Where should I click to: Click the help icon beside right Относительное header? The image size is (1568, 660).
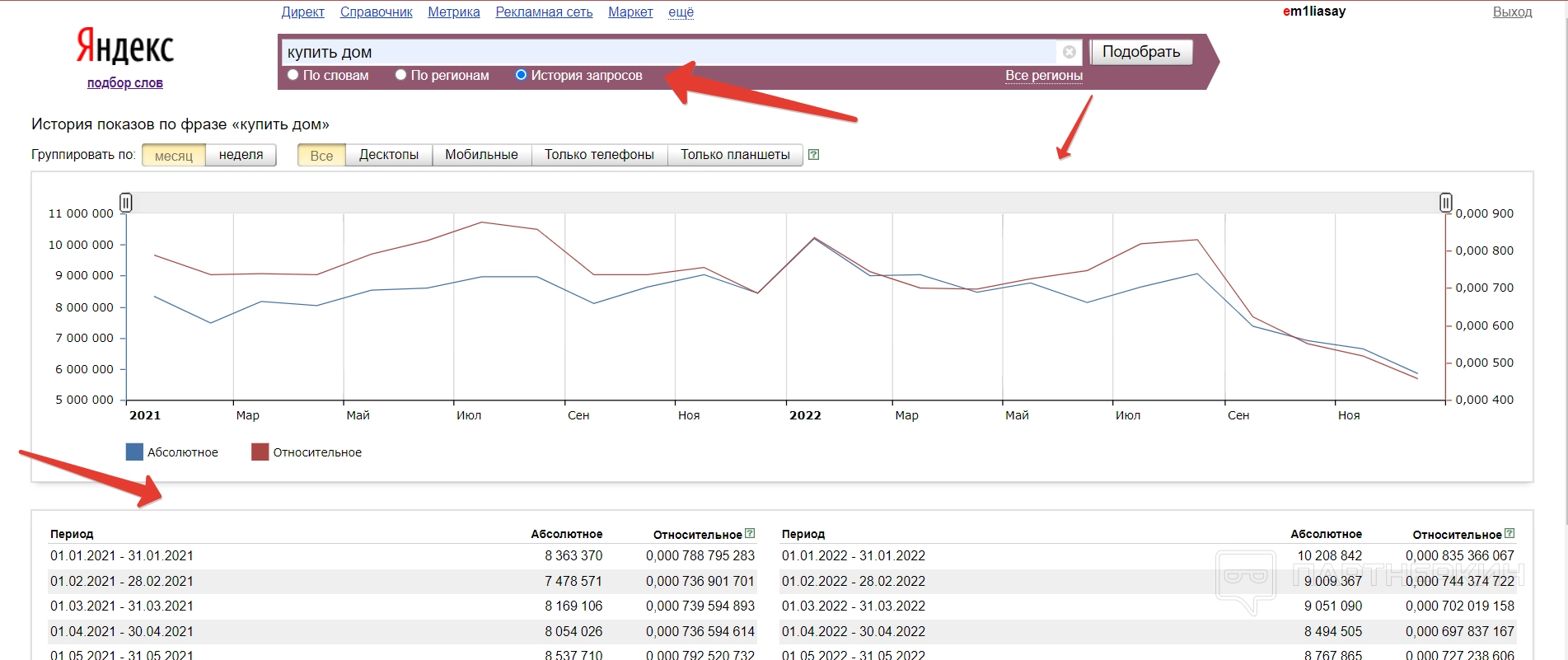pos(1509,534)
